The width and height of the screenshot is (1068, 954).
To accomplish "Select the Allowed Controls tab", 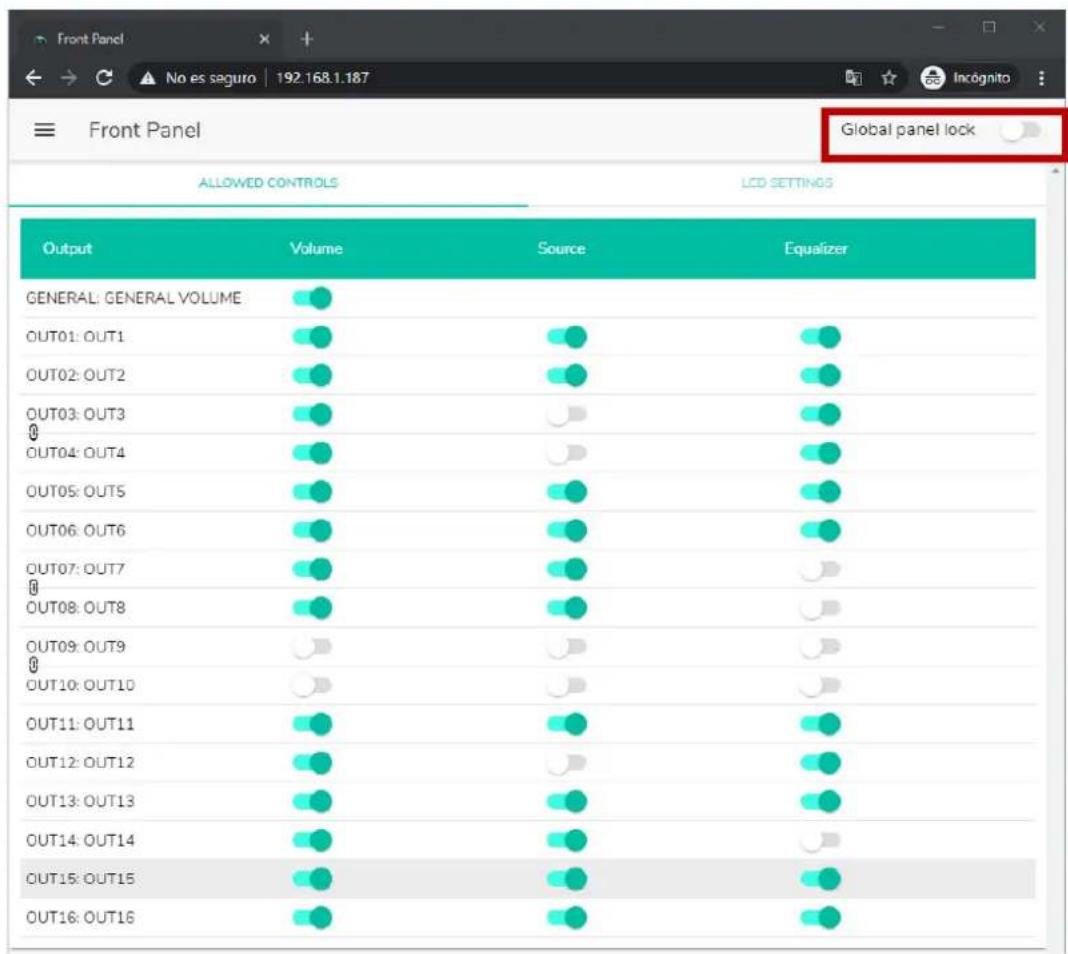I will [268, 183].
